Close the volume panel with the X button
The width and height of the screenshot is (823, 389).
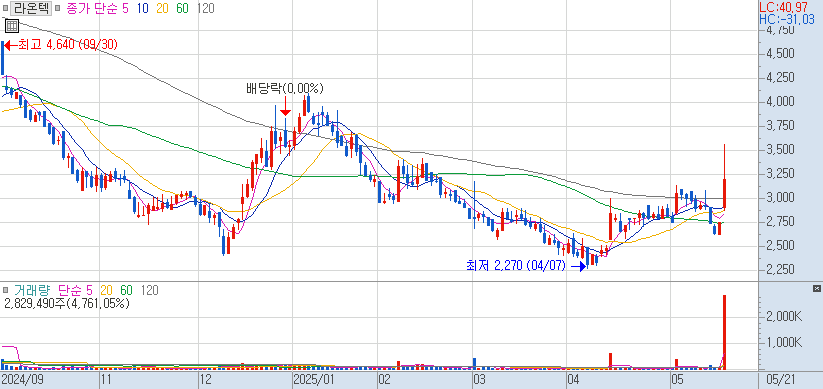[x=816, y=289]
